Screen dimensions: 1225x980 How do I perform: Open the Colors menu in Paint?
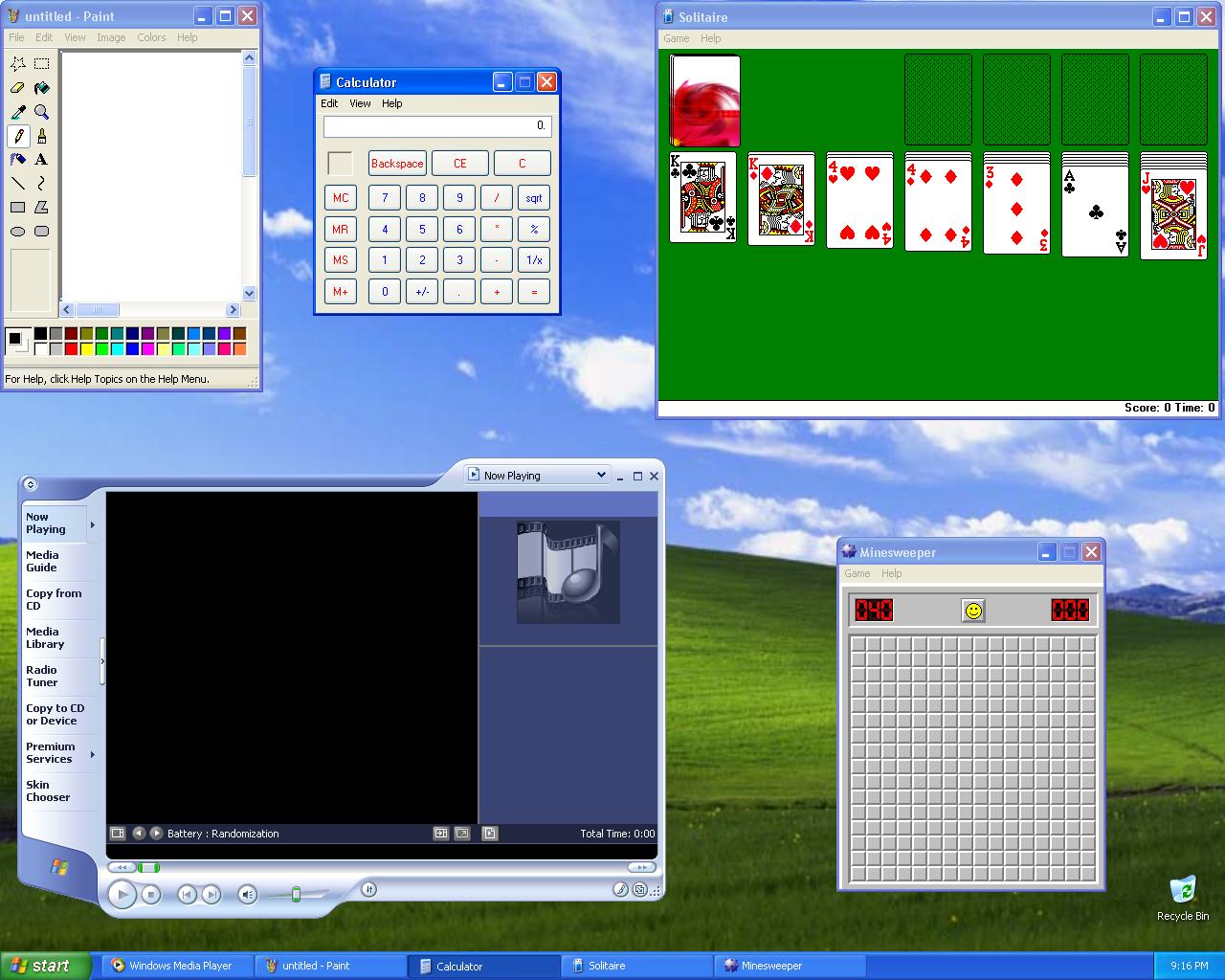click(151, 37)
